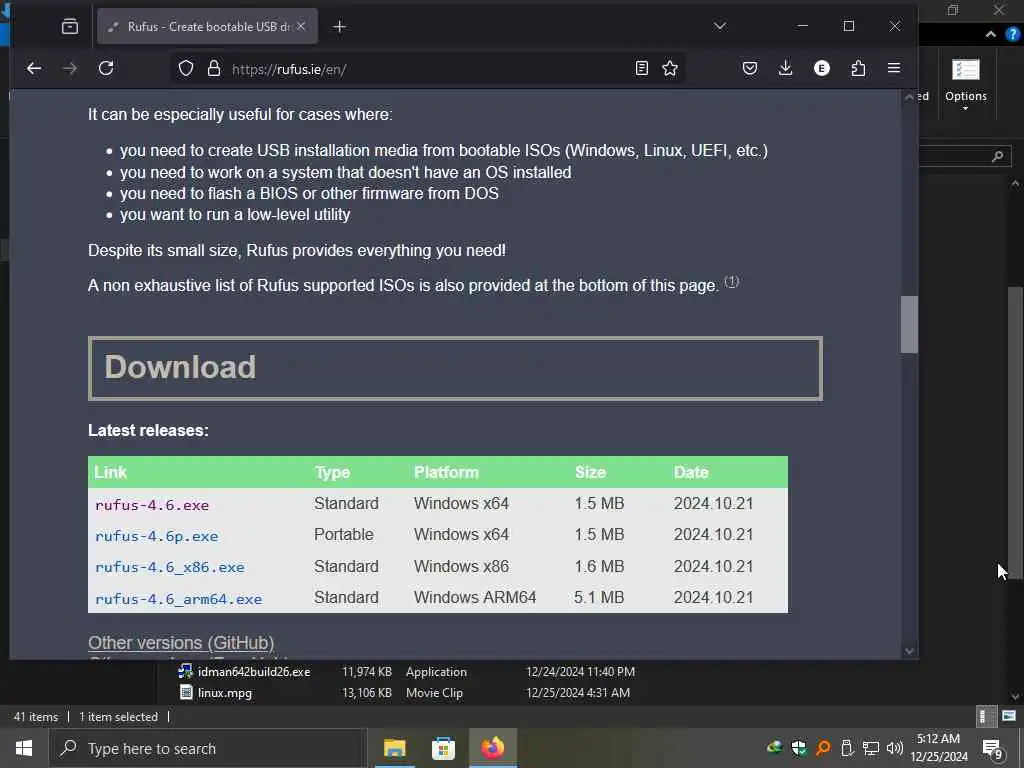Bookmark this page with the star icon
1024x768 pixels.
click(x=669, y=69)
